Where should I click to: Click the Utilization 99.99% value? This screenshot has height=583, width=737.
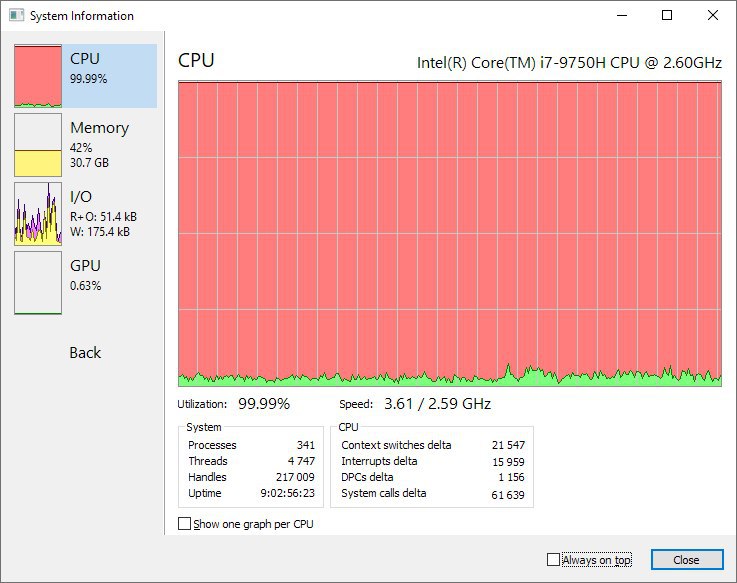click(264, 404)
